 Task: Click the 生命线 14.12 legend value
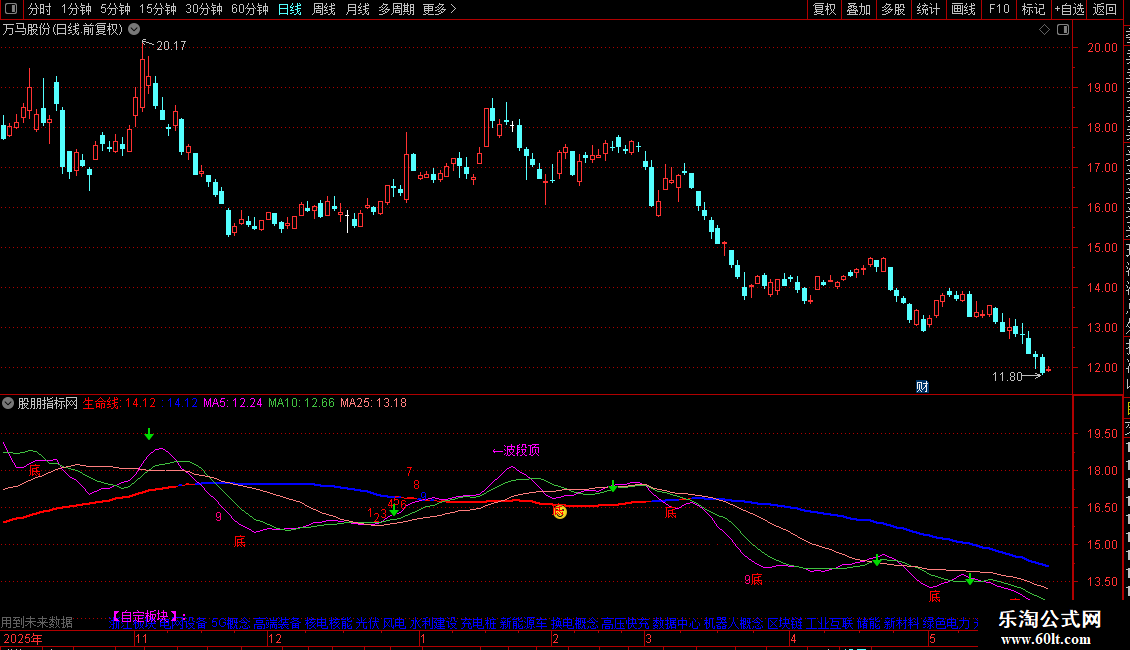tap(119, 403)
